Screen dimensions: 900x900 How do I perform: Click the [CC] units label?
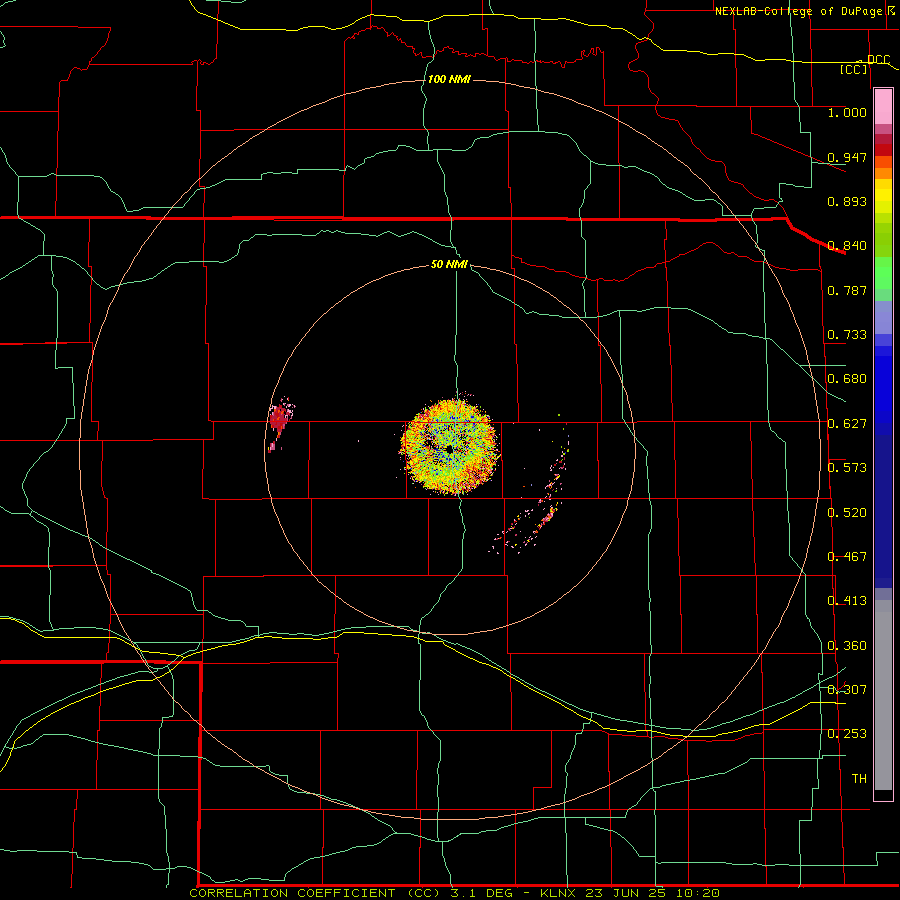point(854,69)
